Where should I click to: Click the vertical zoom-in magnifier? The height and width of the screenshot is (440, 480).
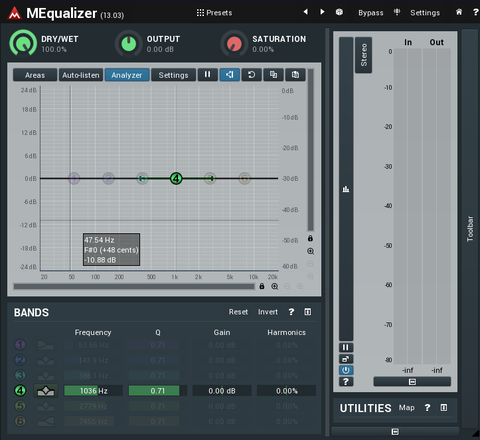310,251
